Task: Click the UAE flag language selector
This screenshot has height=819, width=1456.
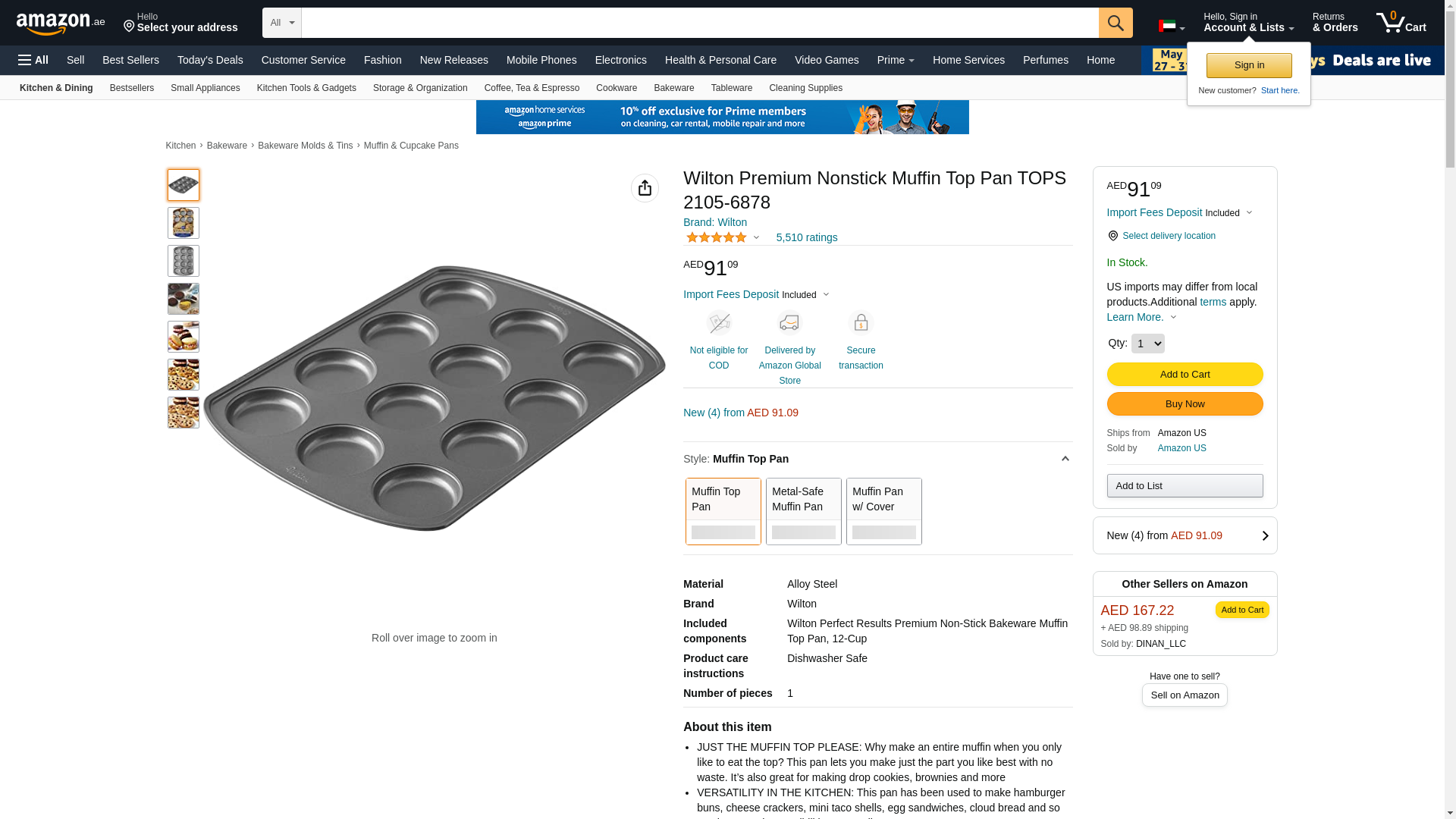Action: [1171, 27]
